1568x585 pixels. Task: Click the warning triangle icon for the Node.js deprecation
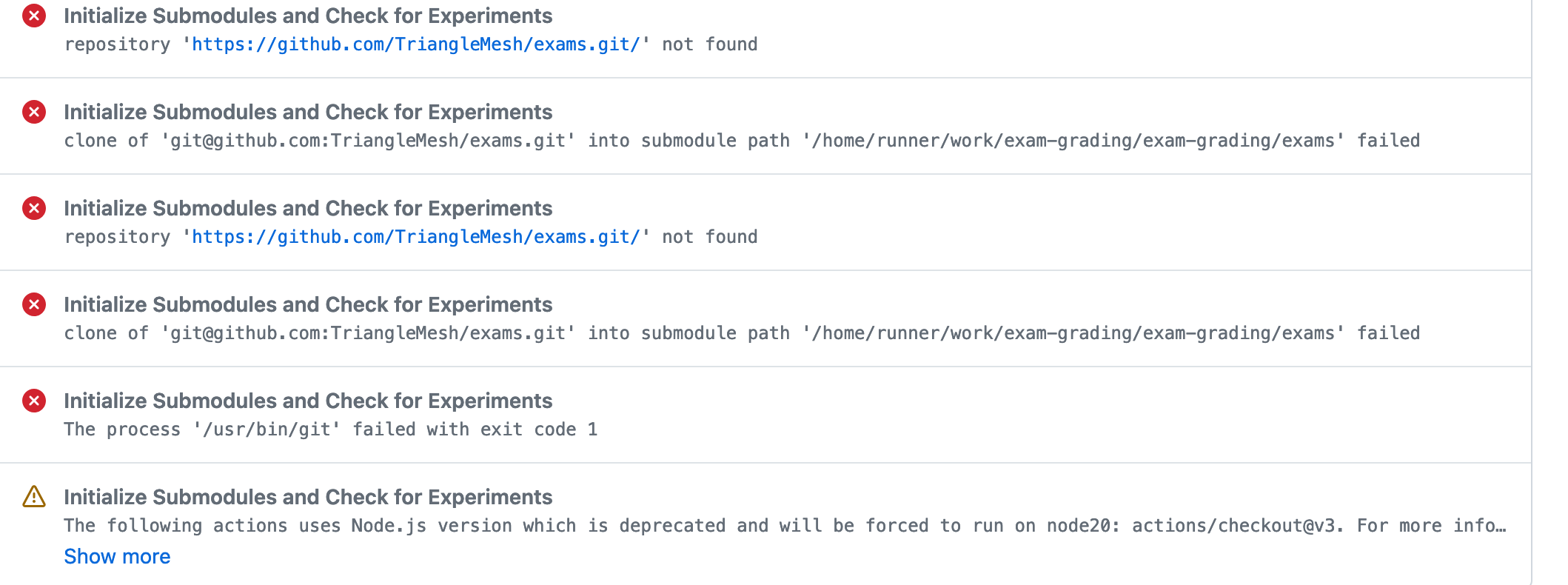click(x=34, y=497)
